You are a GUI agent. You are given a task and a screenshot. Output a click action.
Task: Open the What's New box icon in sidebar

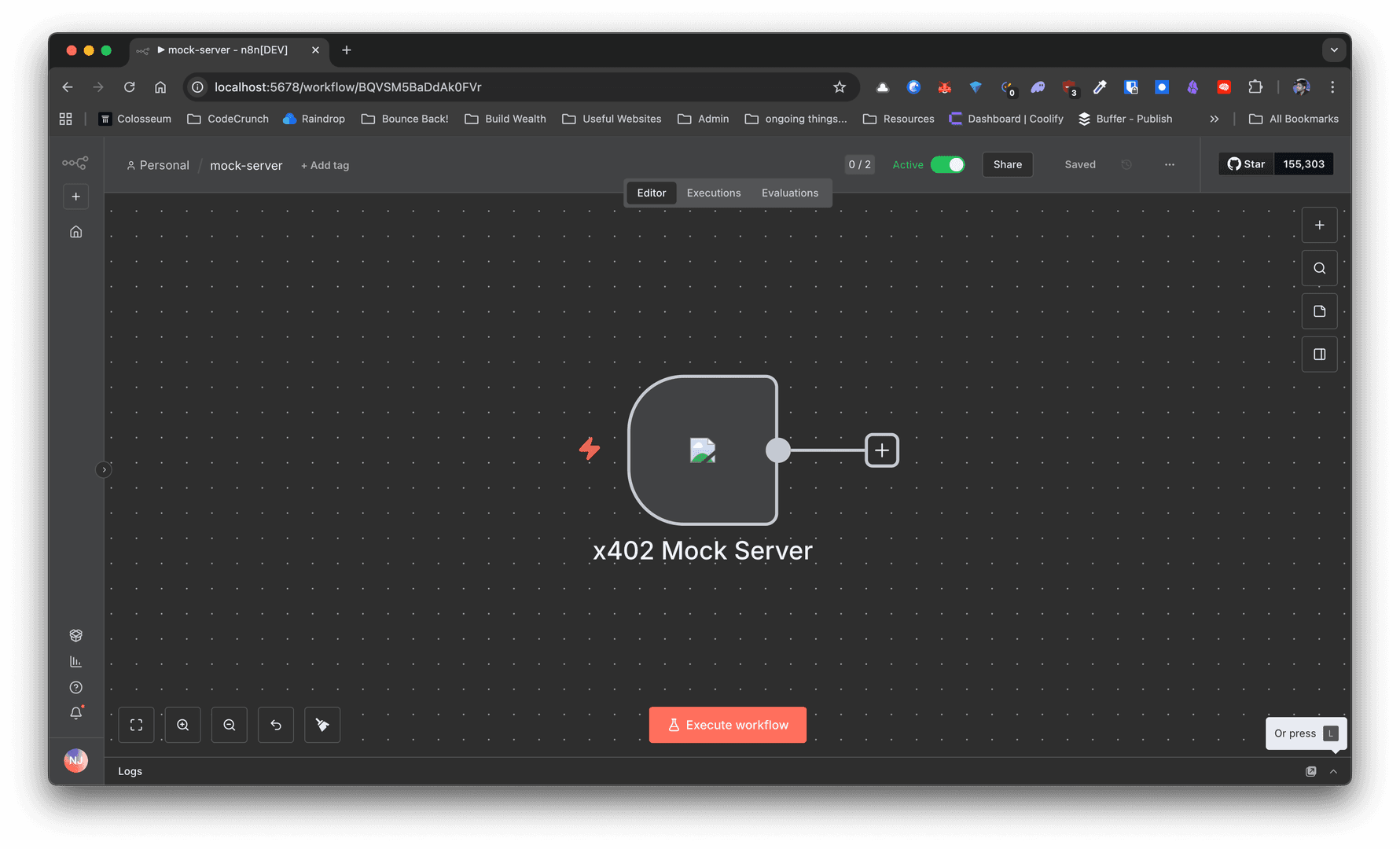pyautogui.click(x=75, y=634)
